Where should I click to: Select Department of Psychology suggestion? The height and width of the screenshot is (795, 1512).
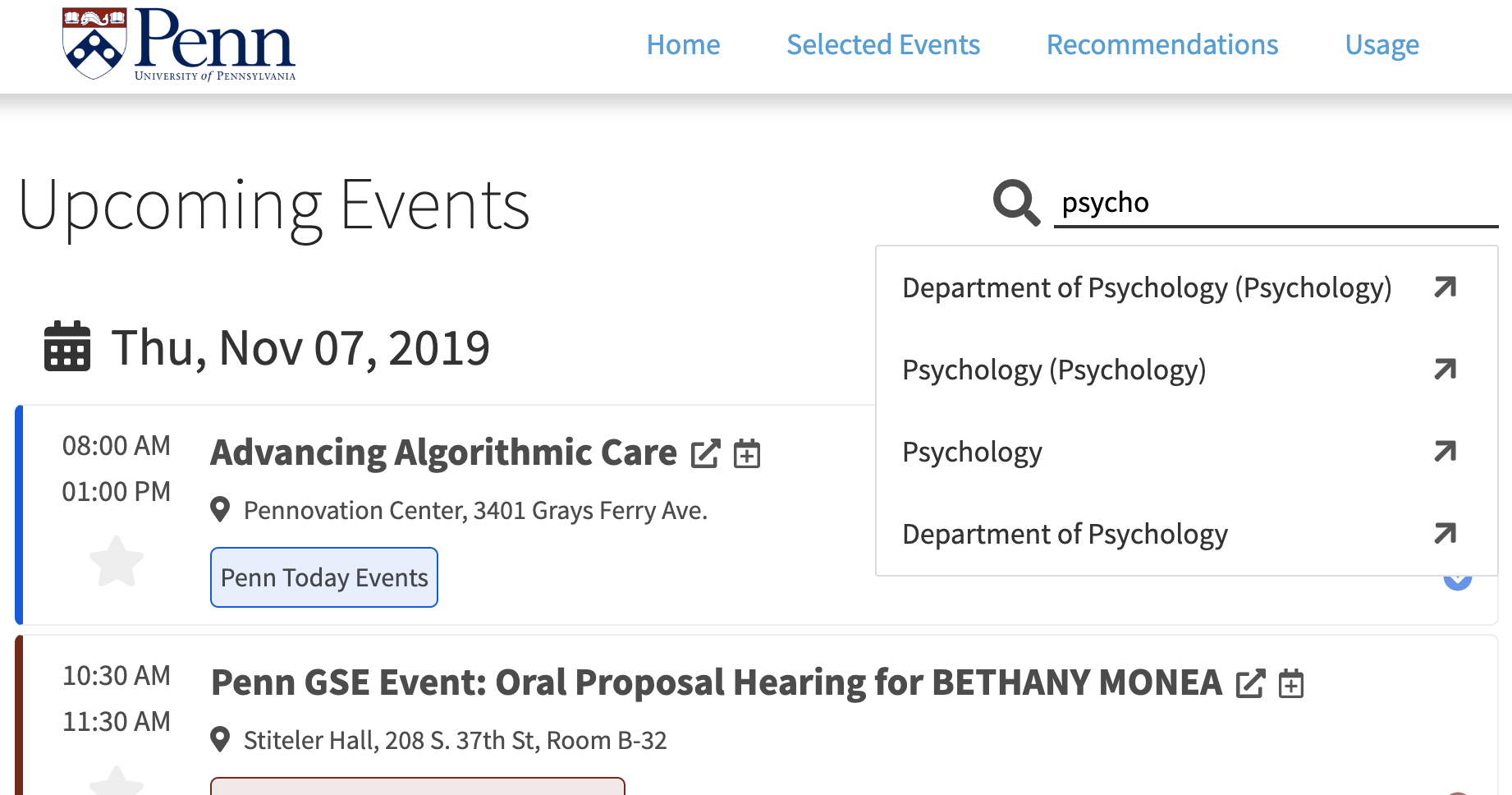pyautogui.click(x=1065, y=534)
